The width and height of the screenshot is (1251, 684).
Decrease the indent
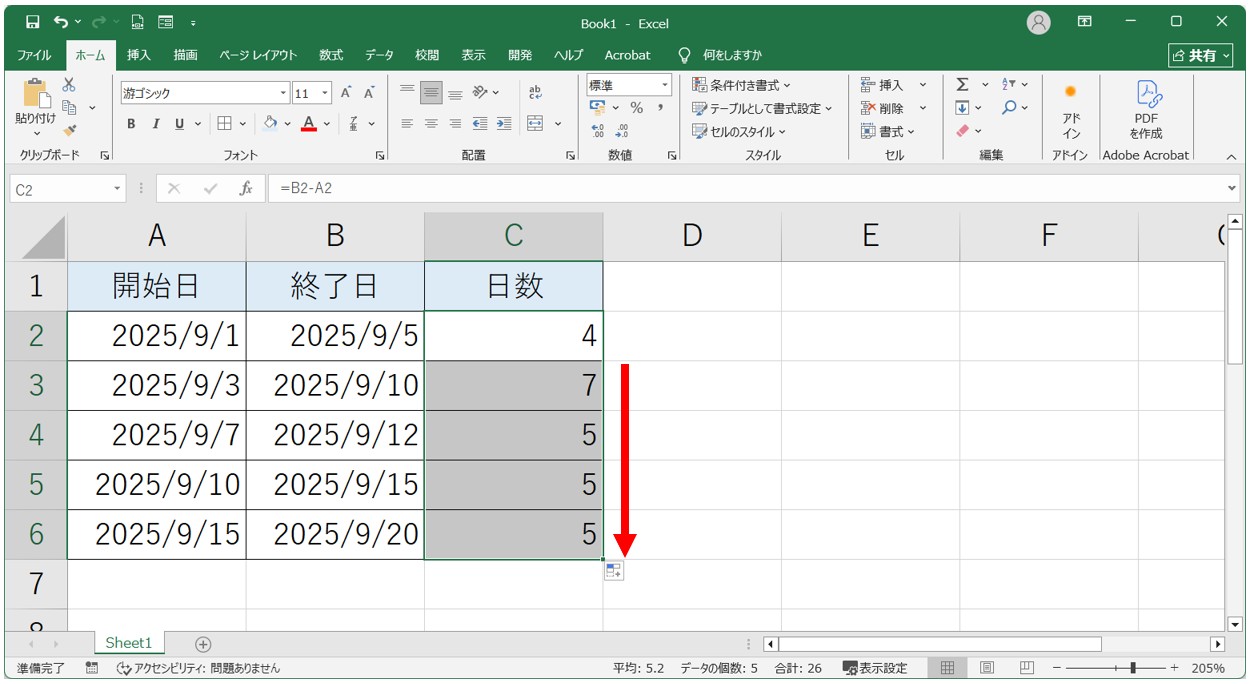[480, 124]
